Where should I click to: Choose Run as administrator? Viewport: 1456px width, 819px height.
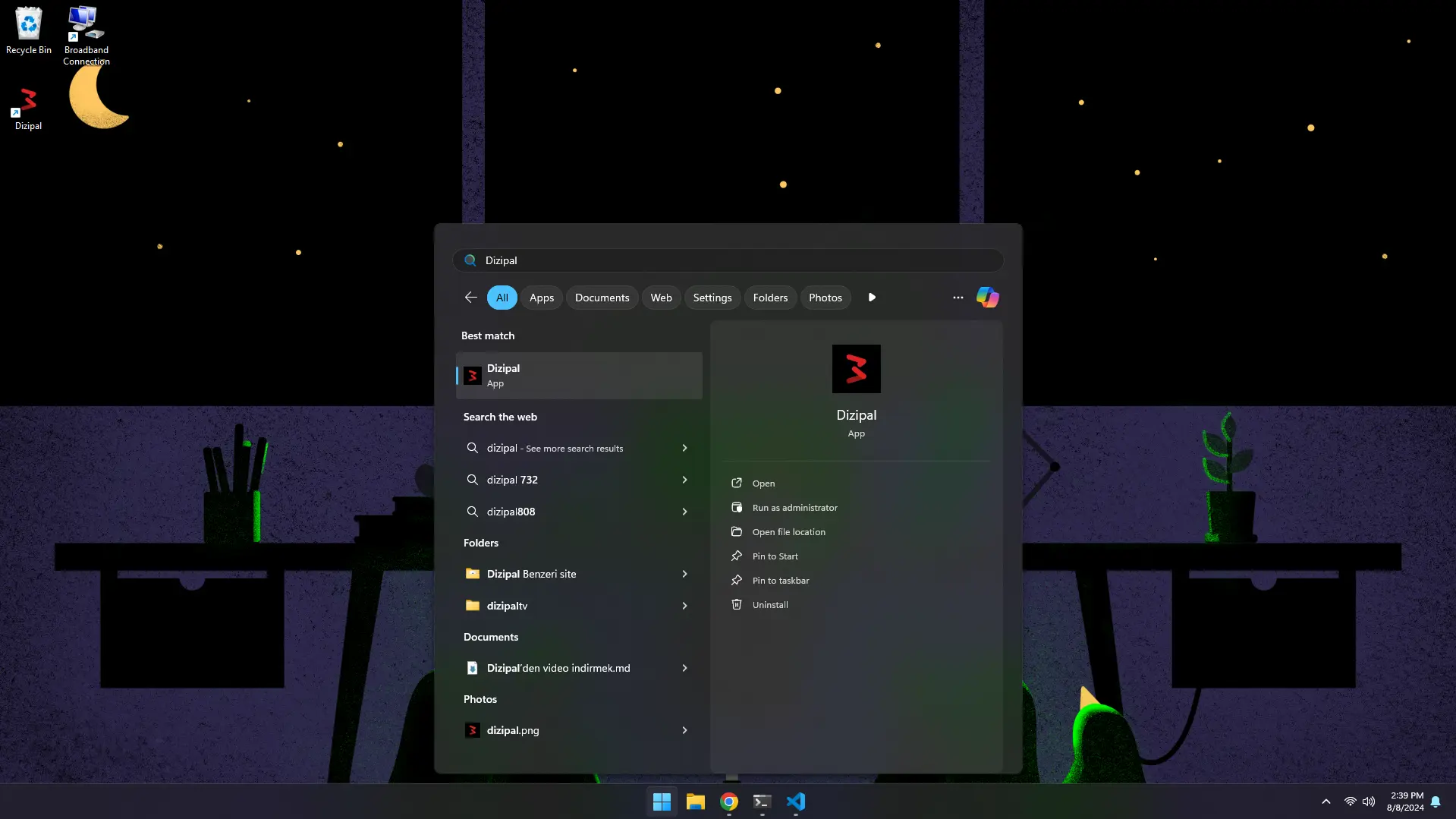click(x=794, y=508)
